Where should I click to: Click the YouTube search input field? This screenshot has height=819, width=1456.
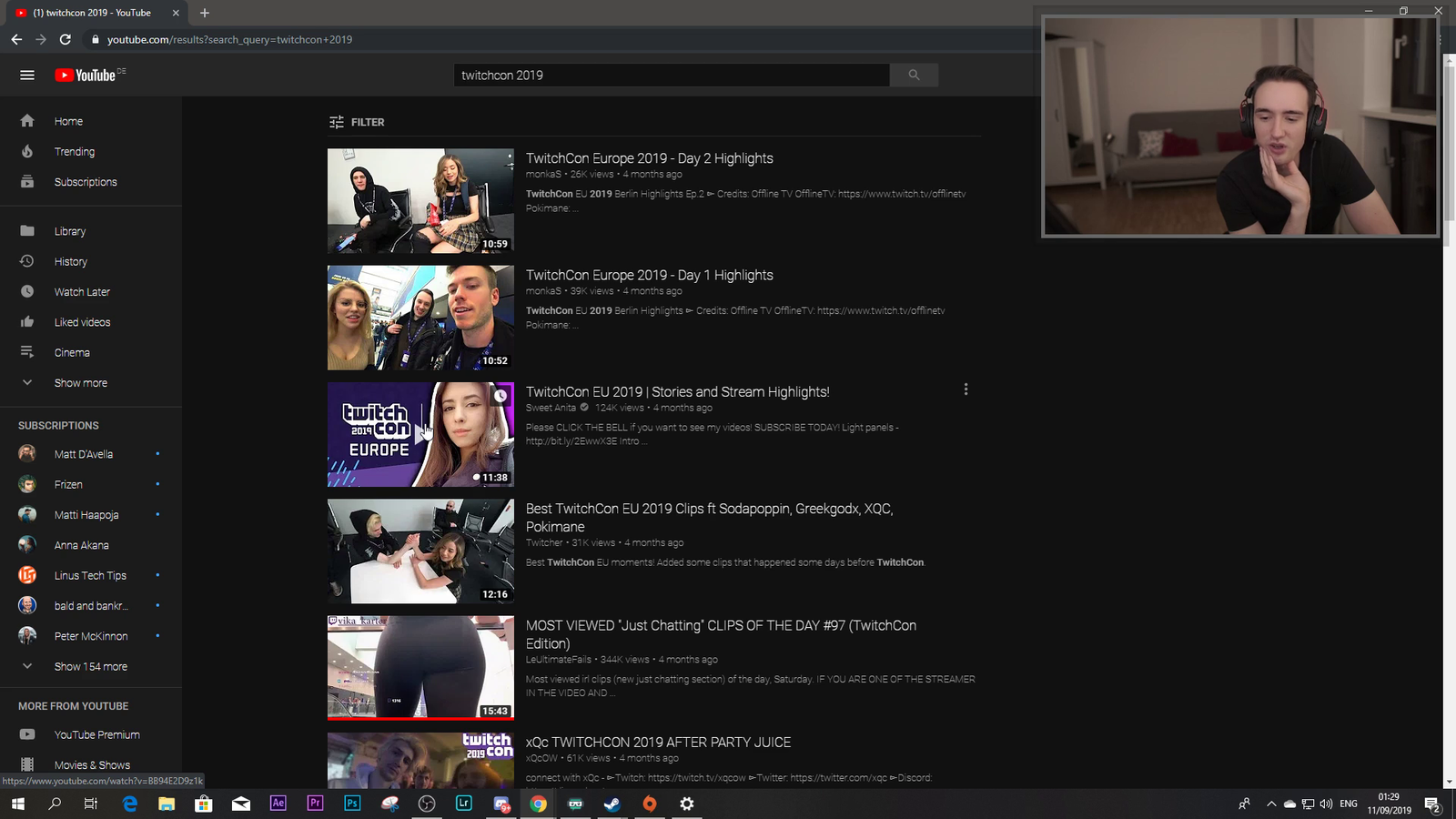pos(672,76)
